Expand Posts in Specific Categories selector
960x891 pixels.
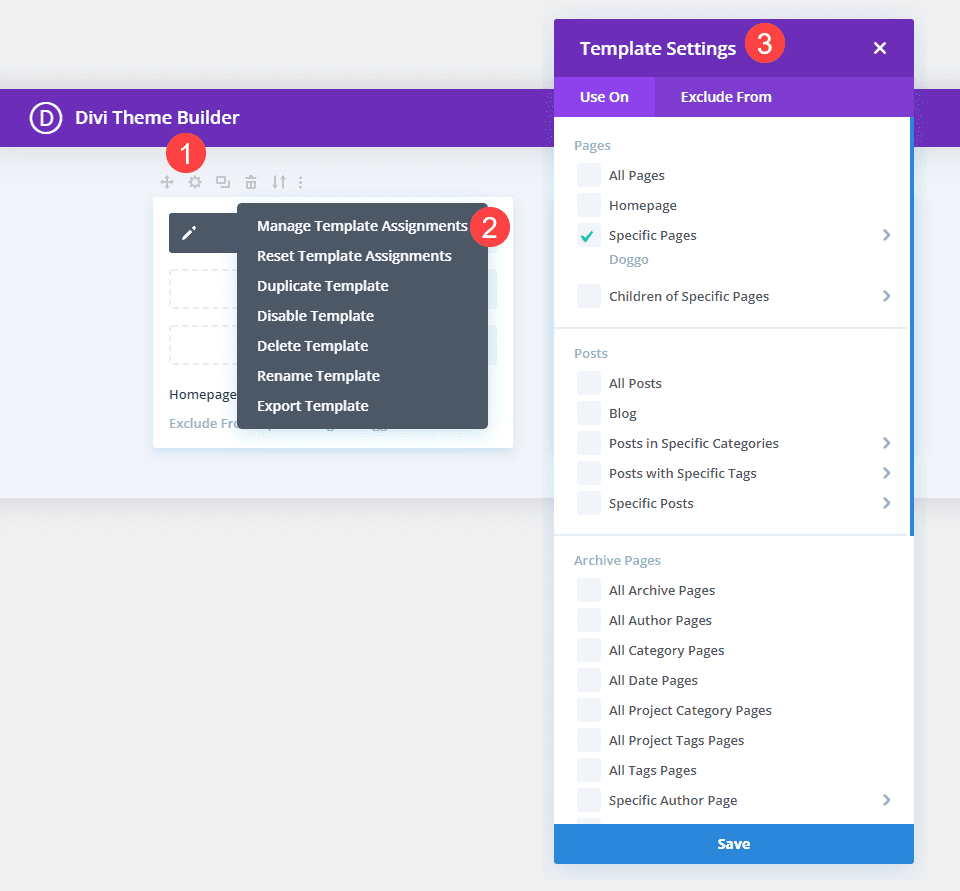[886, 443]
